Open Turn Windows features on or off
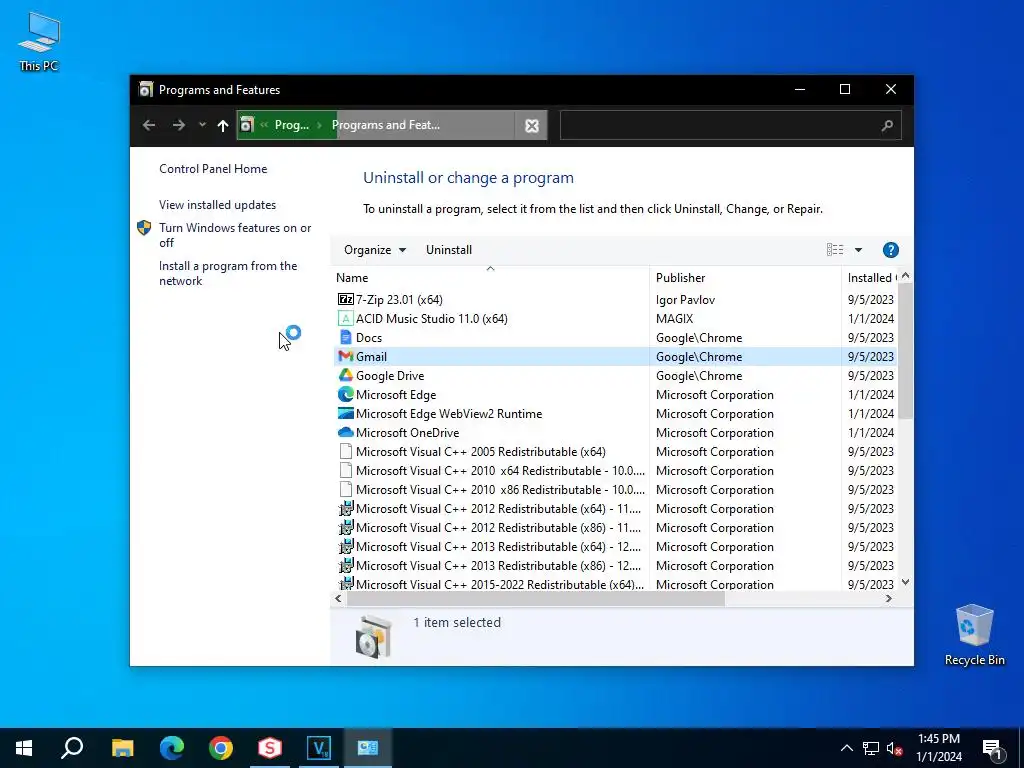Viewport: 1024px width, 768px height. [235, 235]
